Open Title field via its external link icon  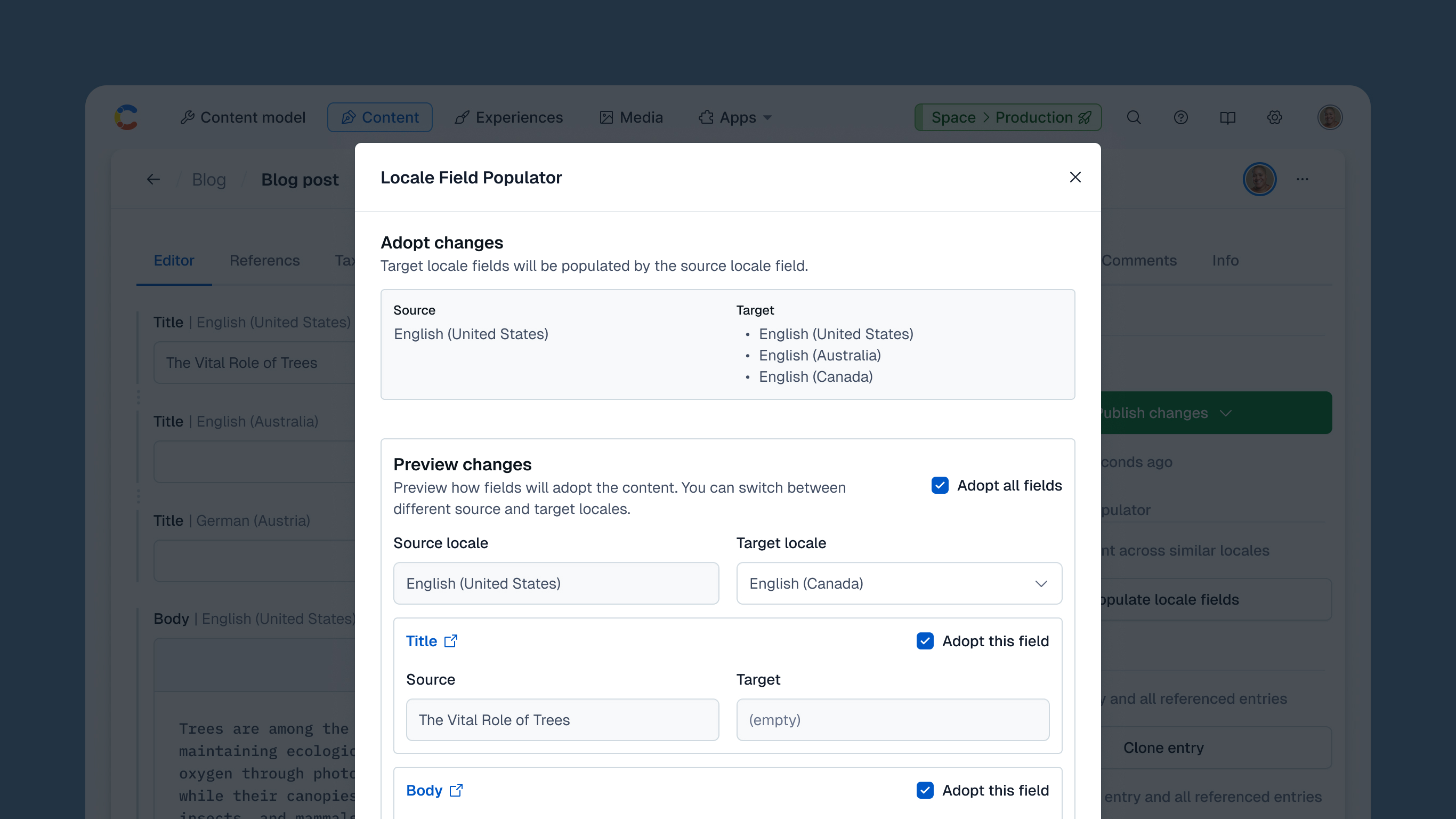coord(450,641)
